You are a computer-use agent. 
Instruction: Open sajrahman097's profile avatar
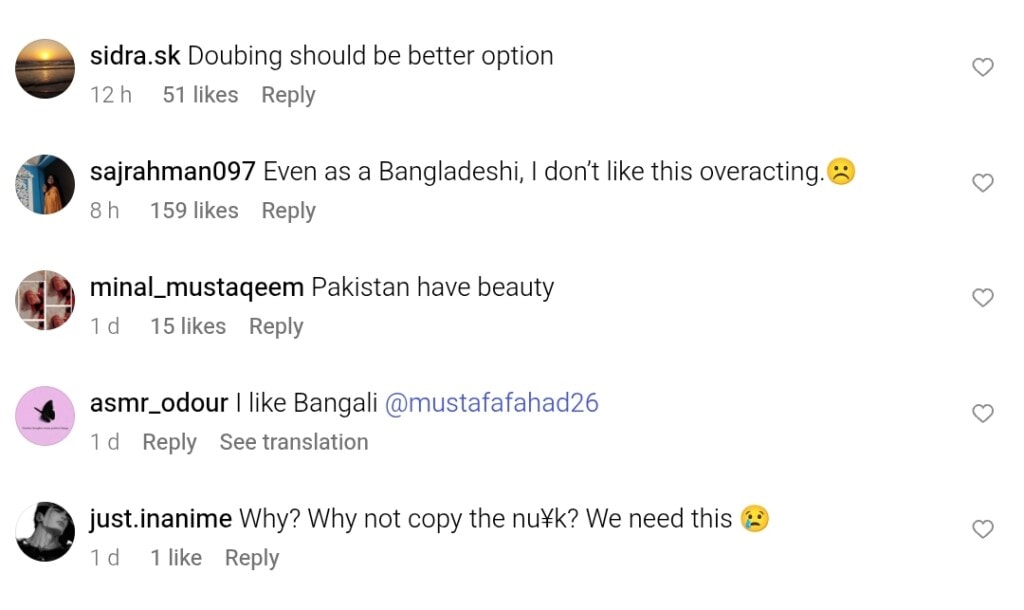coord(46,185)
